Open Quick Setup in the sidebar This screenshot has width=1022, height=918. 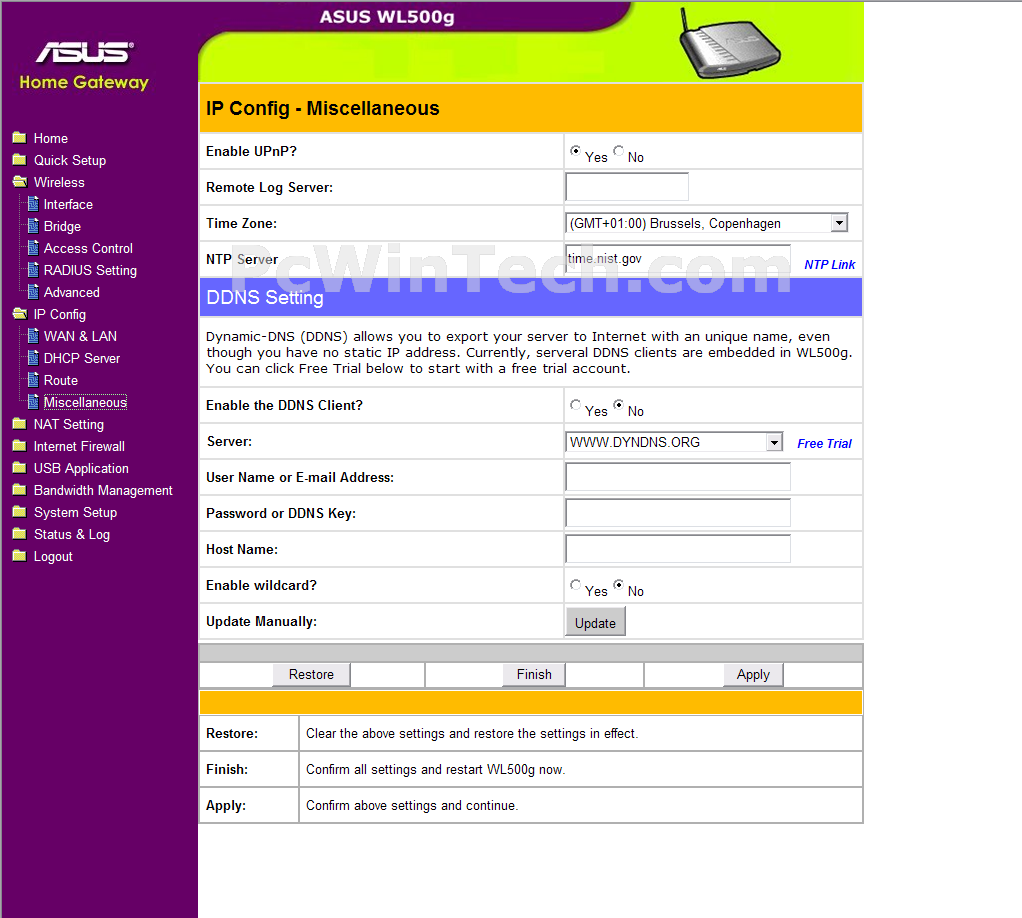click(70, 160)
